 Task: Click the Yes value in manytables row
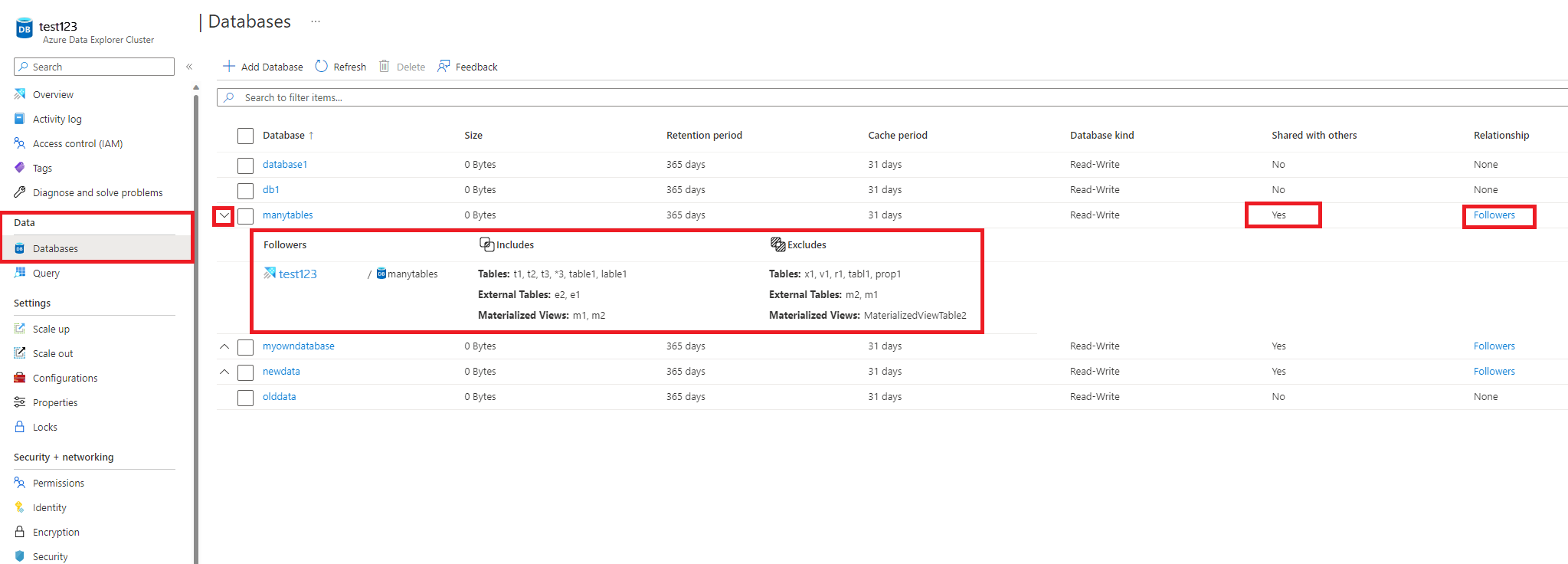pos(1278,215)
